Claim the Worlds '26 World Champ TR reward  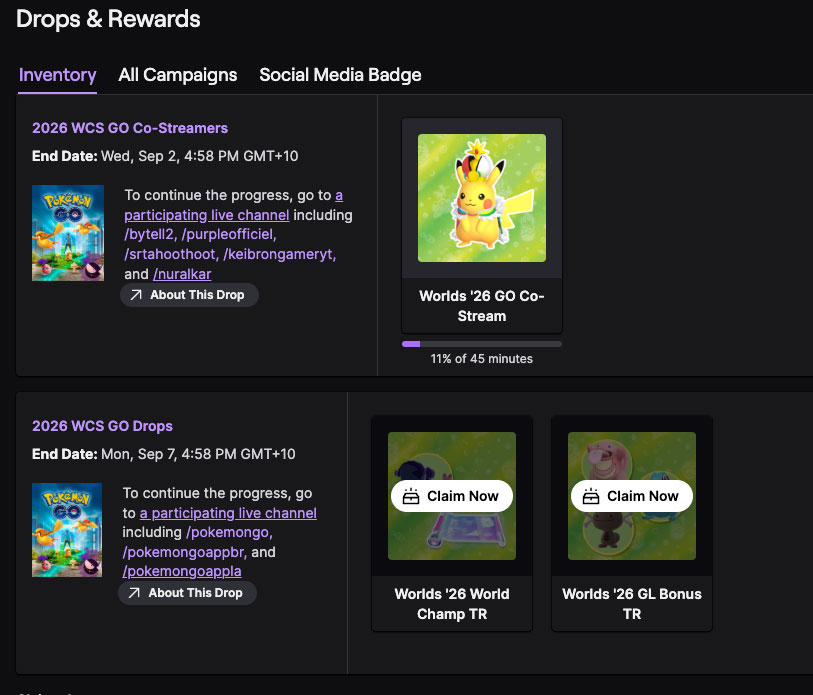[x=452, y=496]
